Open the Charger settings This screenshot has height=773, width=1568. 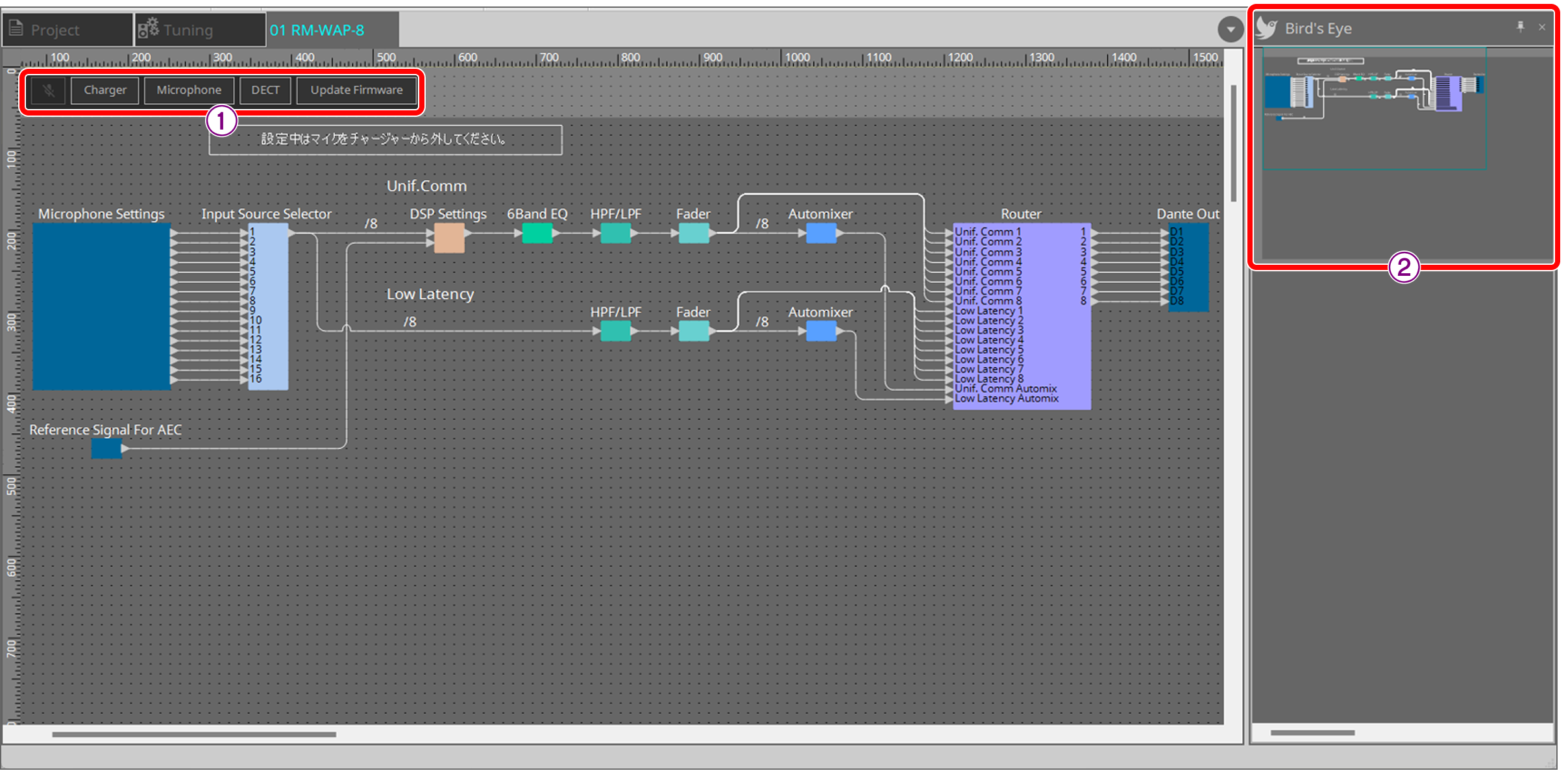click(x=104, y=90)
